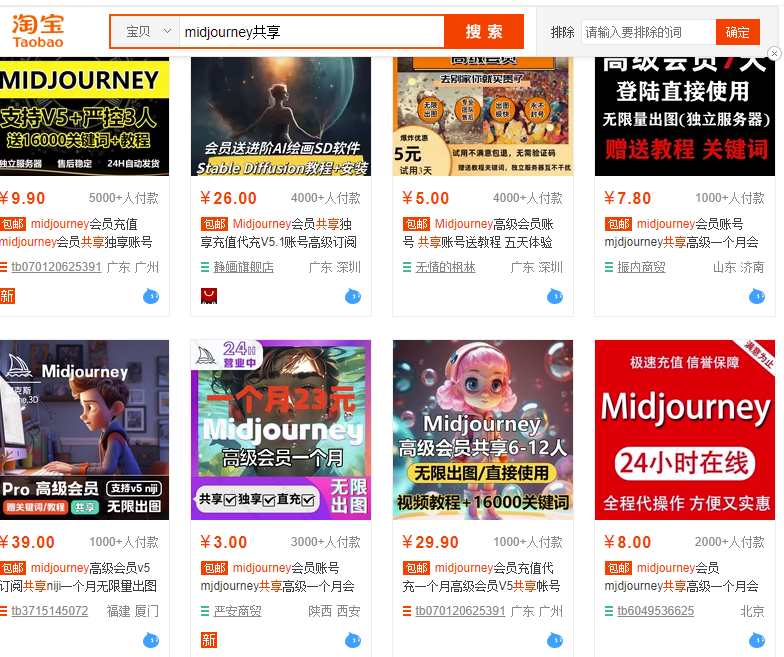Screen dimensions: 784x657
Task: Click the shop icon beside 严安商贸
Action: tap(205, 611)
